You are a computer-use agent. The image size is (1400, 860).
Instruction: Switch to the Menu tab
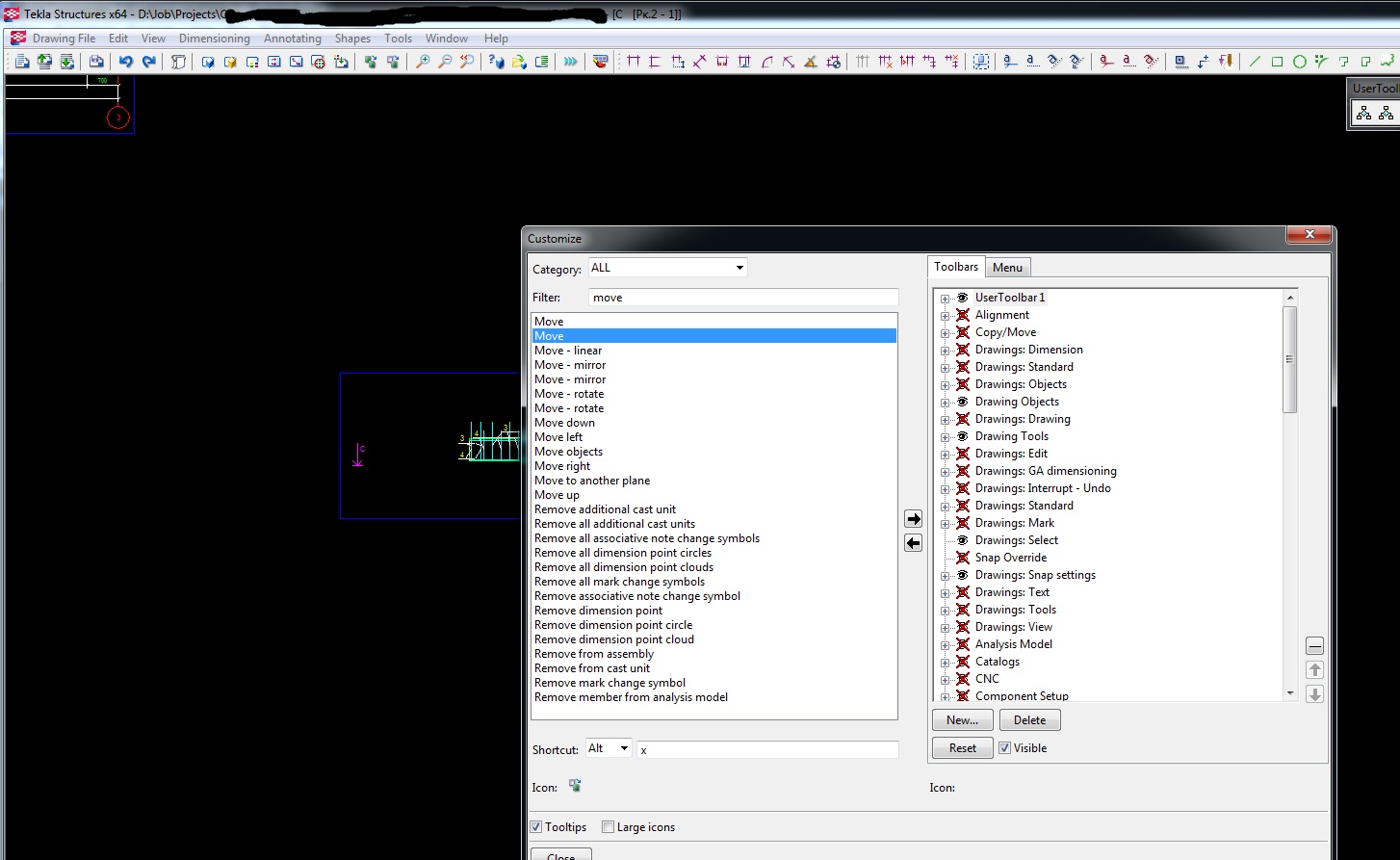tap(1007, 268)
